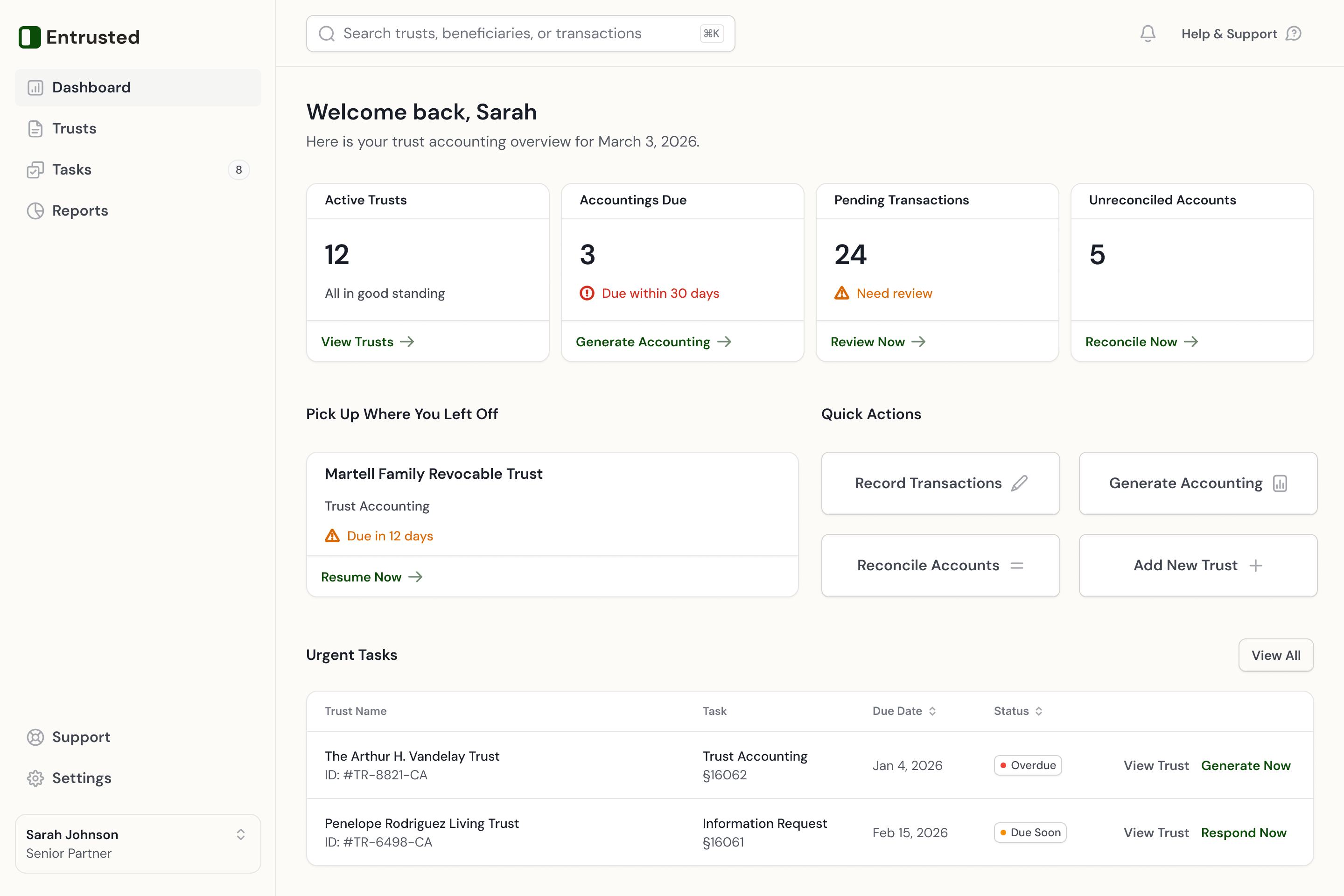
Task: Click the help question bubble icon
Action: (1293, 34)
